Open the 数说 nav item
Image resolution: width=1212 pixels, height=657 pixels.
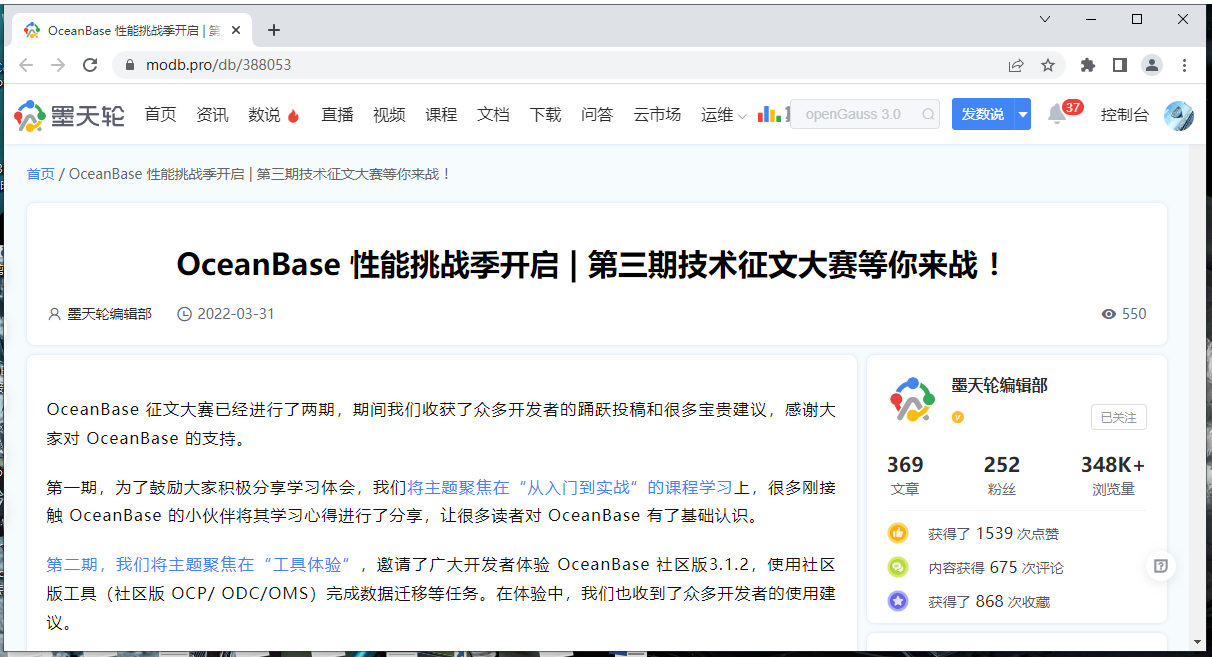[x=264, y=115]
